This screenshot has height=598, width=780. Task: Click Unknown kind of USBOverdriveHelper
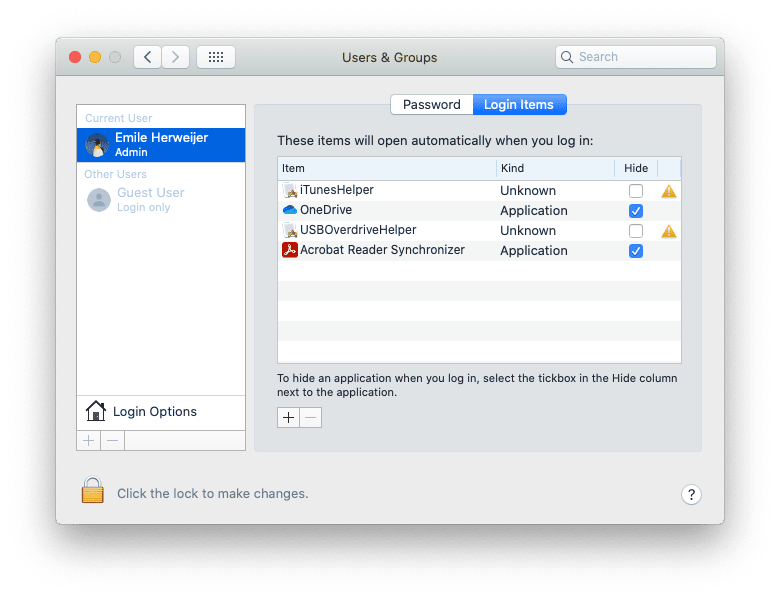pyautogui.click(x=528, y=231)
